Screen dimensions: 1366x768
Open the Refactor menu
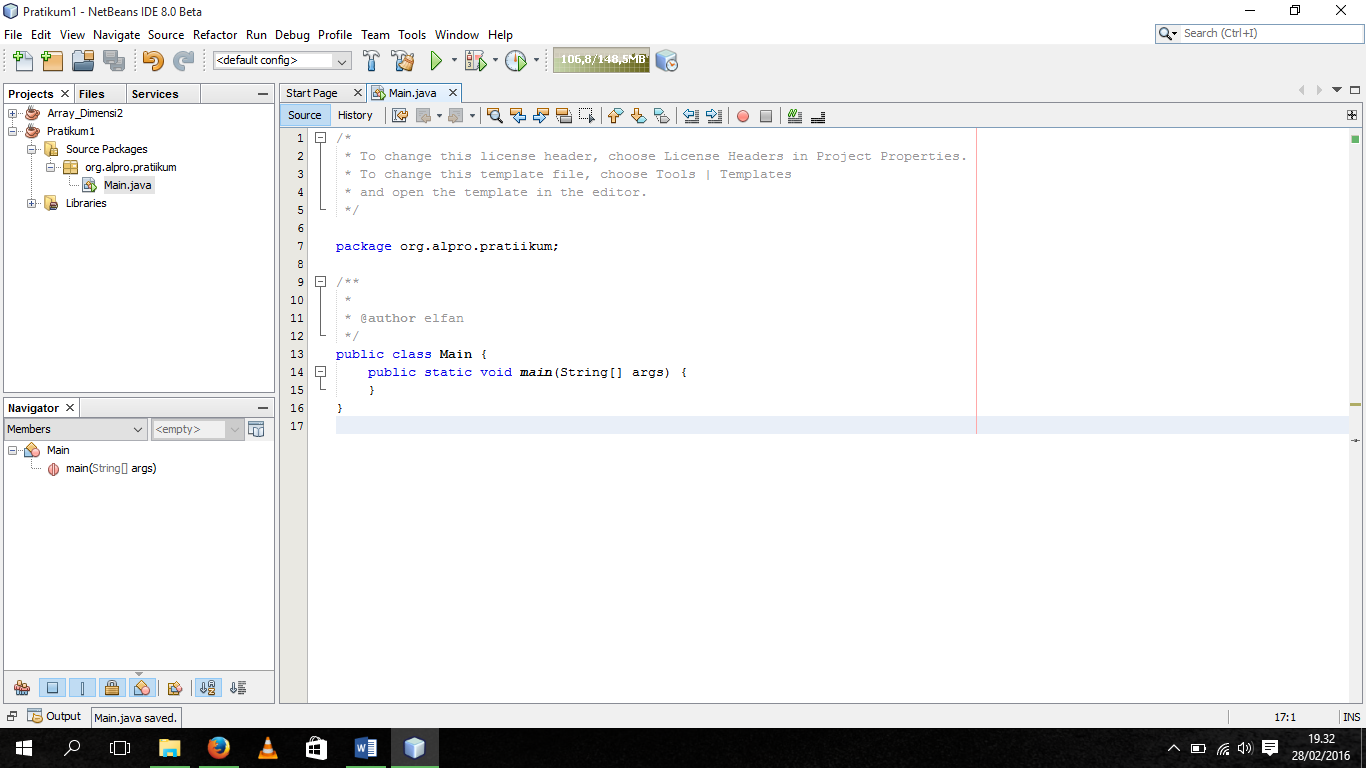(214, 34)
